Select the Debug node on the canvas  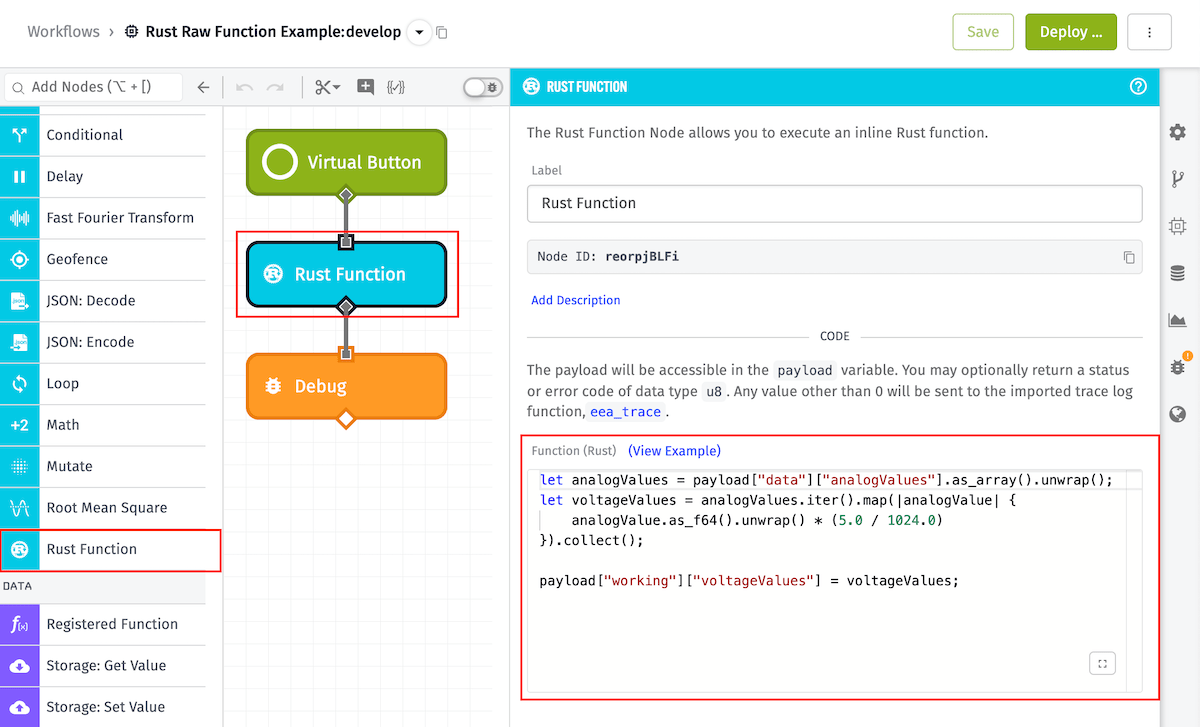coord(346,385)
